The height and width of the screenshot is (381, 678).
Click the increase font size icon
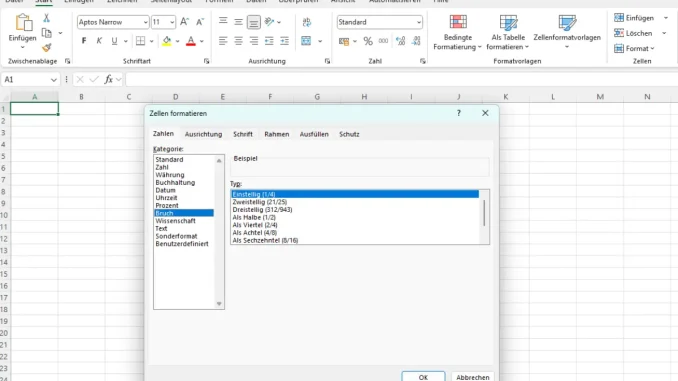click(x=185, y=22)
